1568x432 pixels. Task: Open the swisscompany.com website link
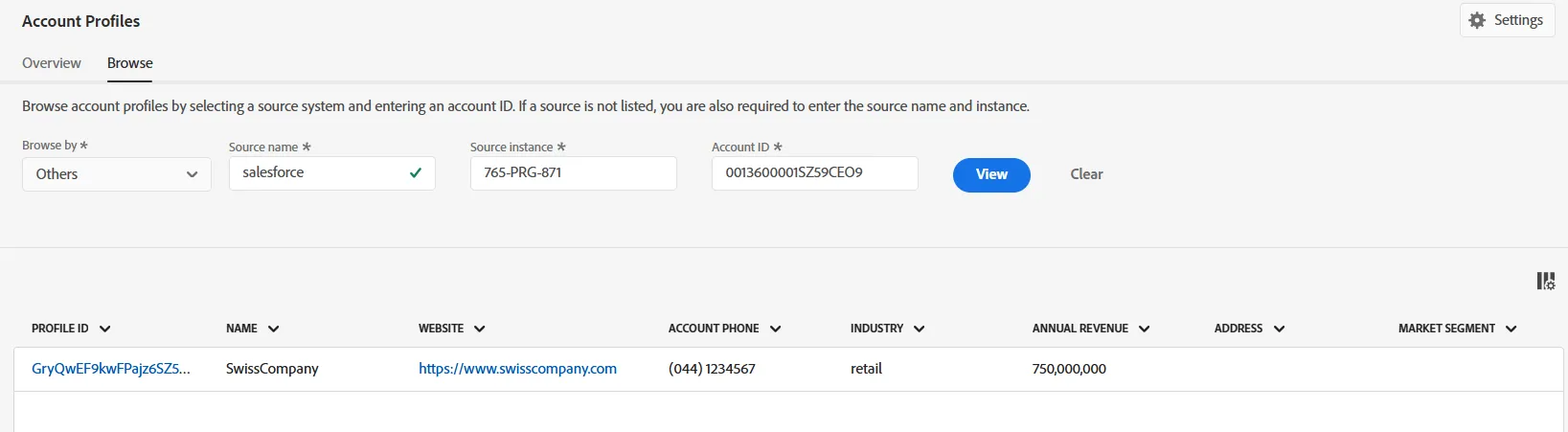click(517, 369)
